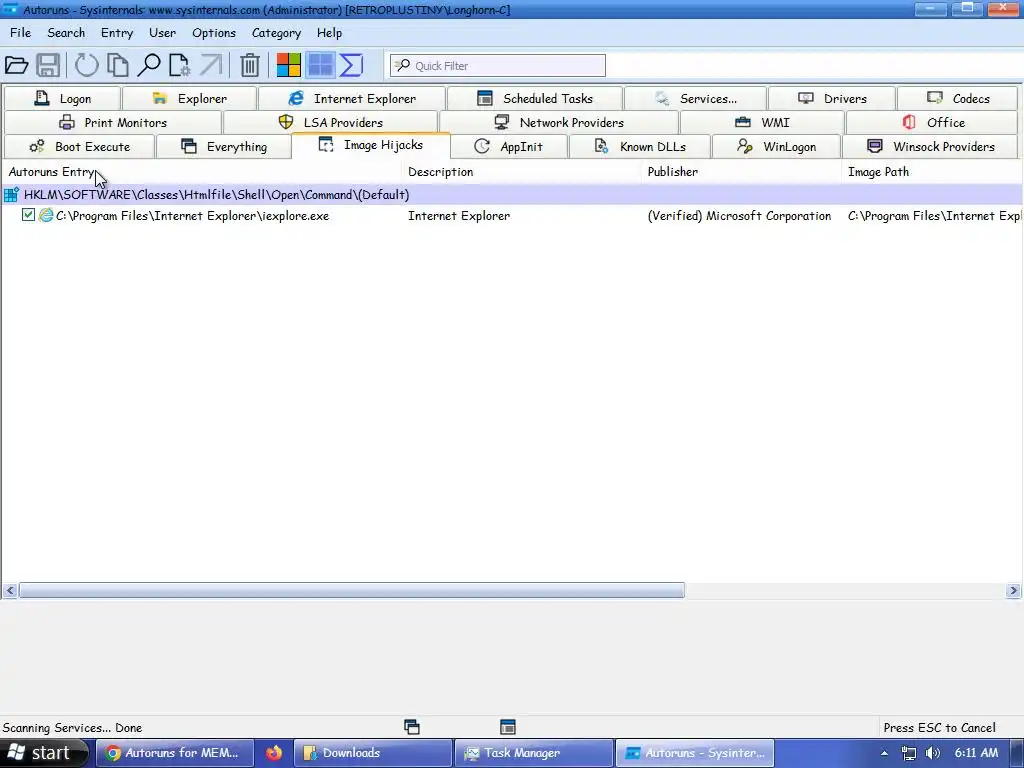The height and width of the screenshot is (768, 1024).
Task: Switch to the Boot Execute tab
Action: [79, 146]
